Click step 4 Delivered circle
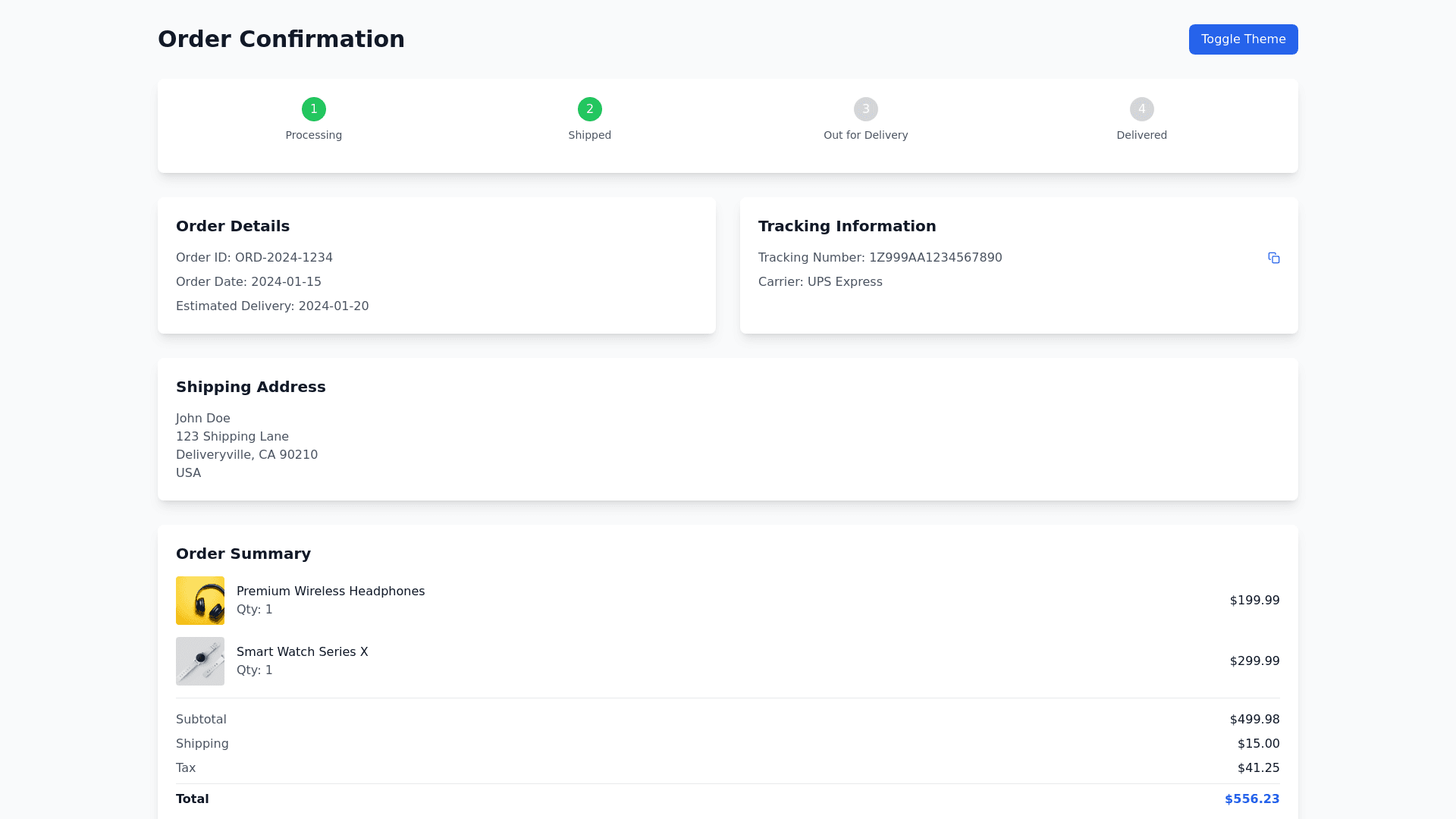The image size is (1456, 819). [x=1141, y=109]
